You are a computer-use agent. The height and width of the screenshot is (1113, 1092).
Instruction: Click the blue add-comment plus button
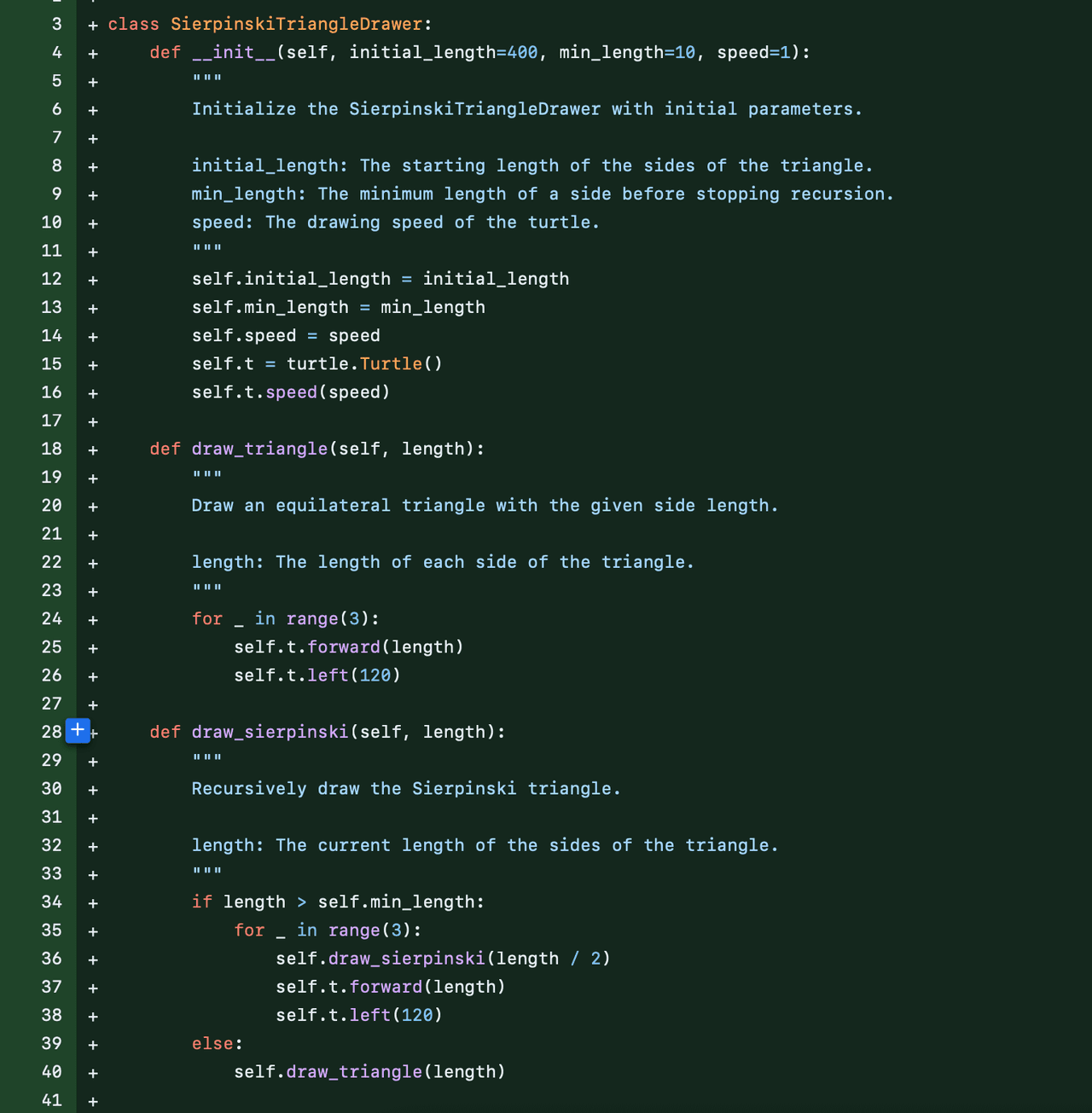tap(78, 730)
